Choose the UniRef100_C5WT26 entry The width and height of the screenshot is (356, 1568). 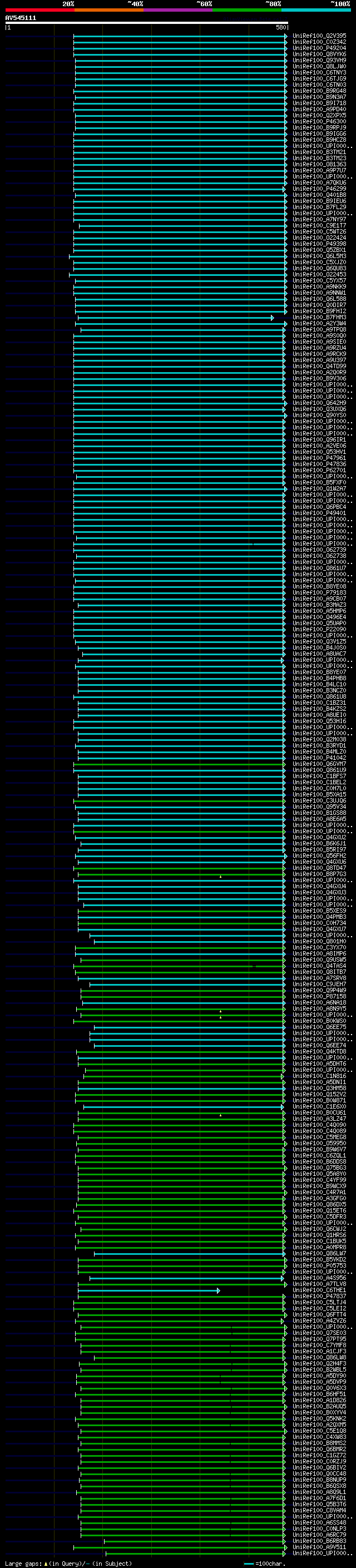(x=319, y=231)
